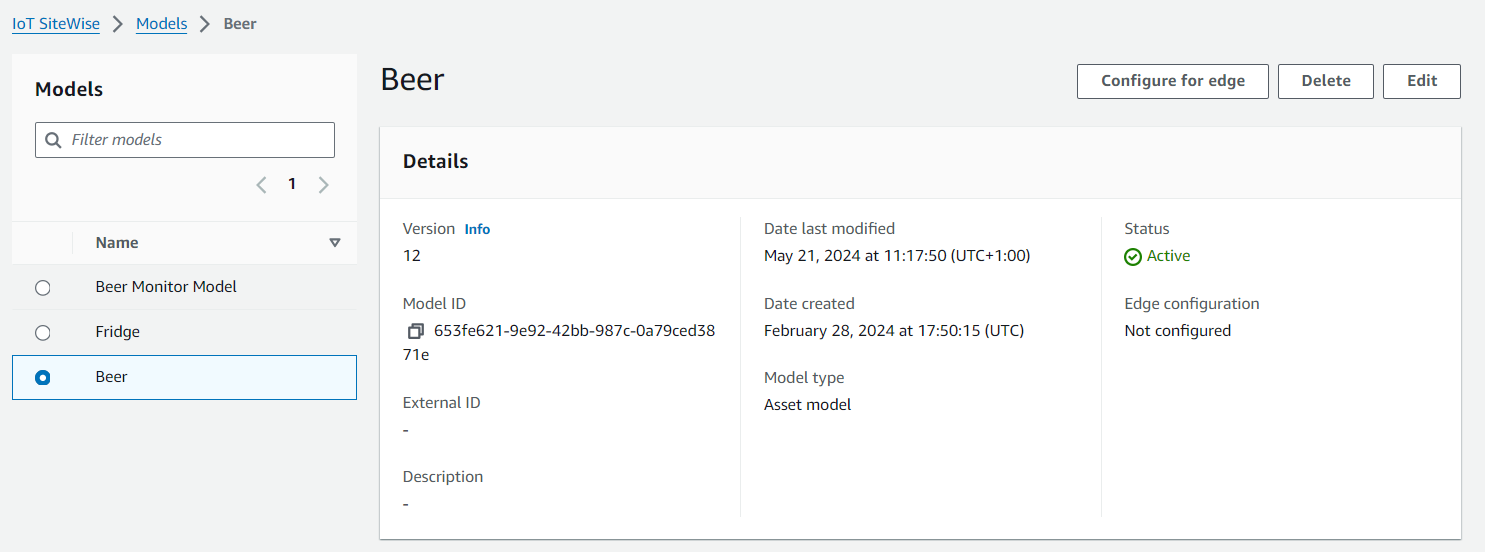Click the Date created label
Viewport: 1485px width, 552px height.
point(810,304)
